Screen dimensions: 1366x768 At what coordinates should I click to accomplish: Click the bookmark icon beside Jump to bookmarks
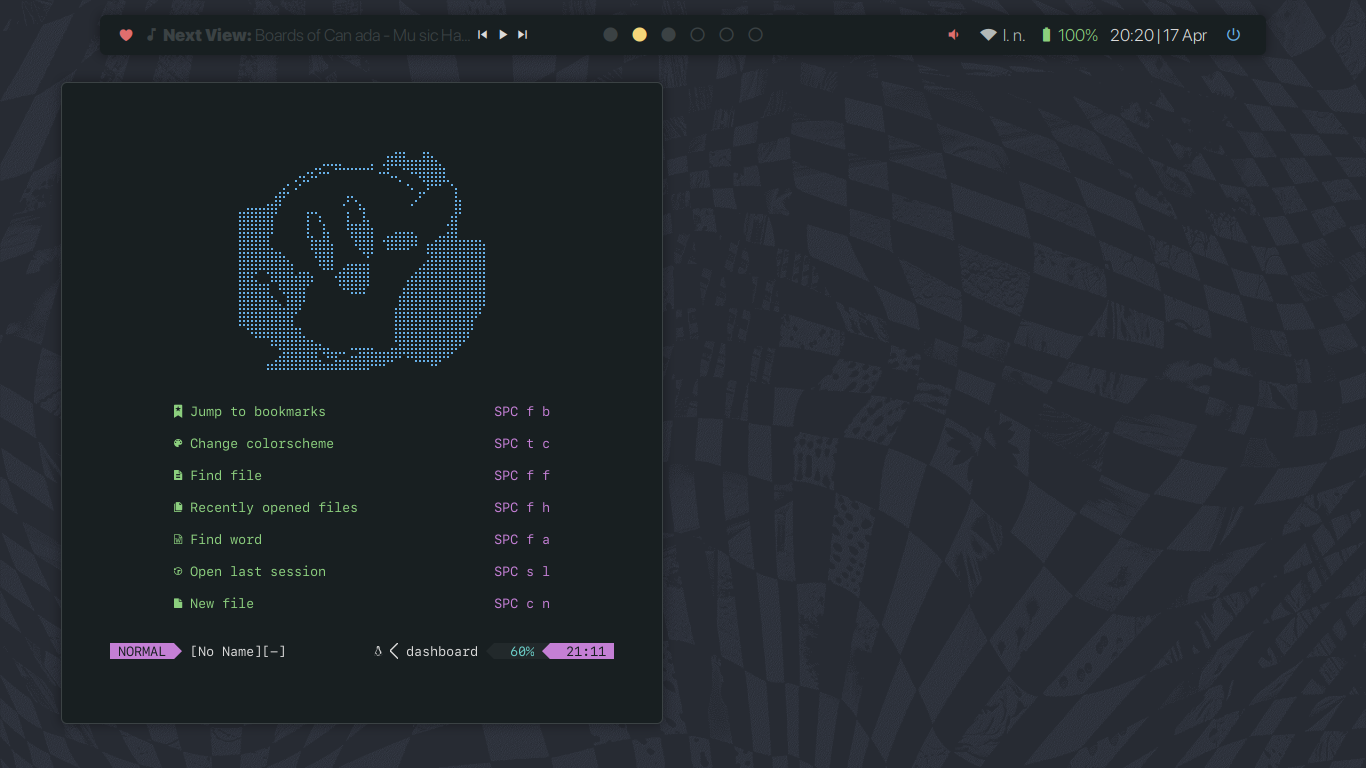(178, 411)
